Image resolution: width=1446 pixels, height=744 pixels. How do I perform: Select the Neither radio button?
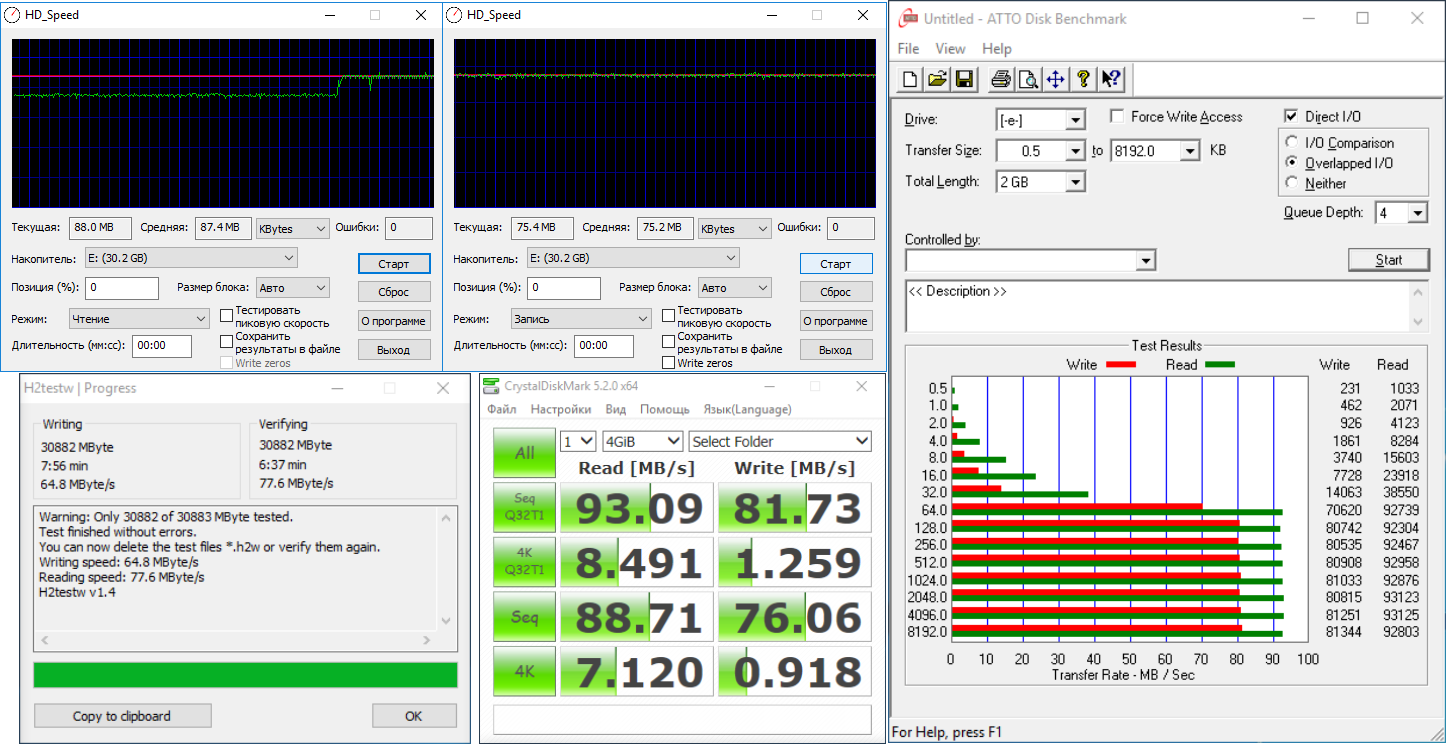pyautogui.click(x=1292, y=183)
